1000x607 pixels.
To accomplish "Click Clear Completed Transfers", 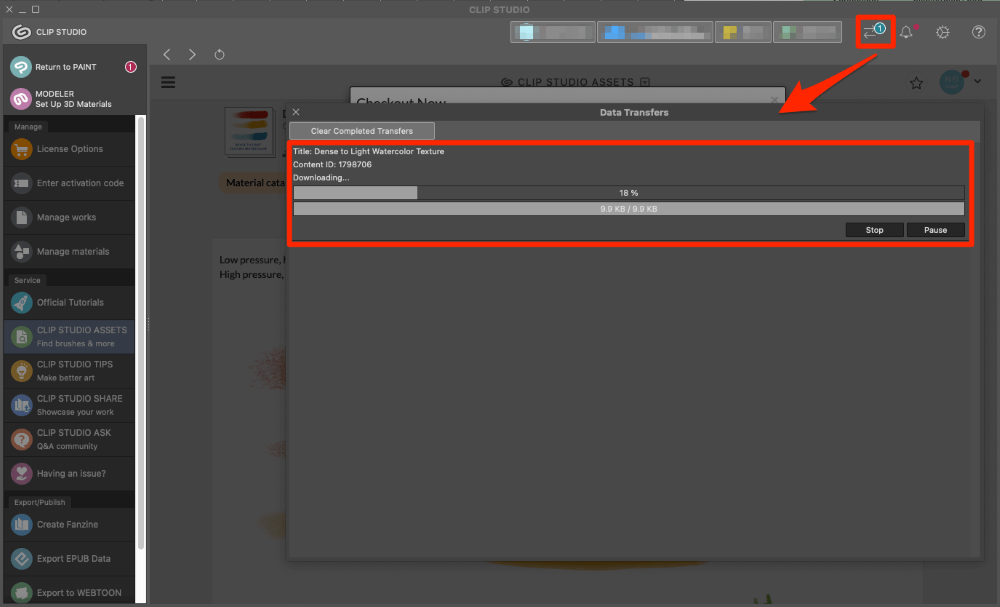I will point(361,130).
